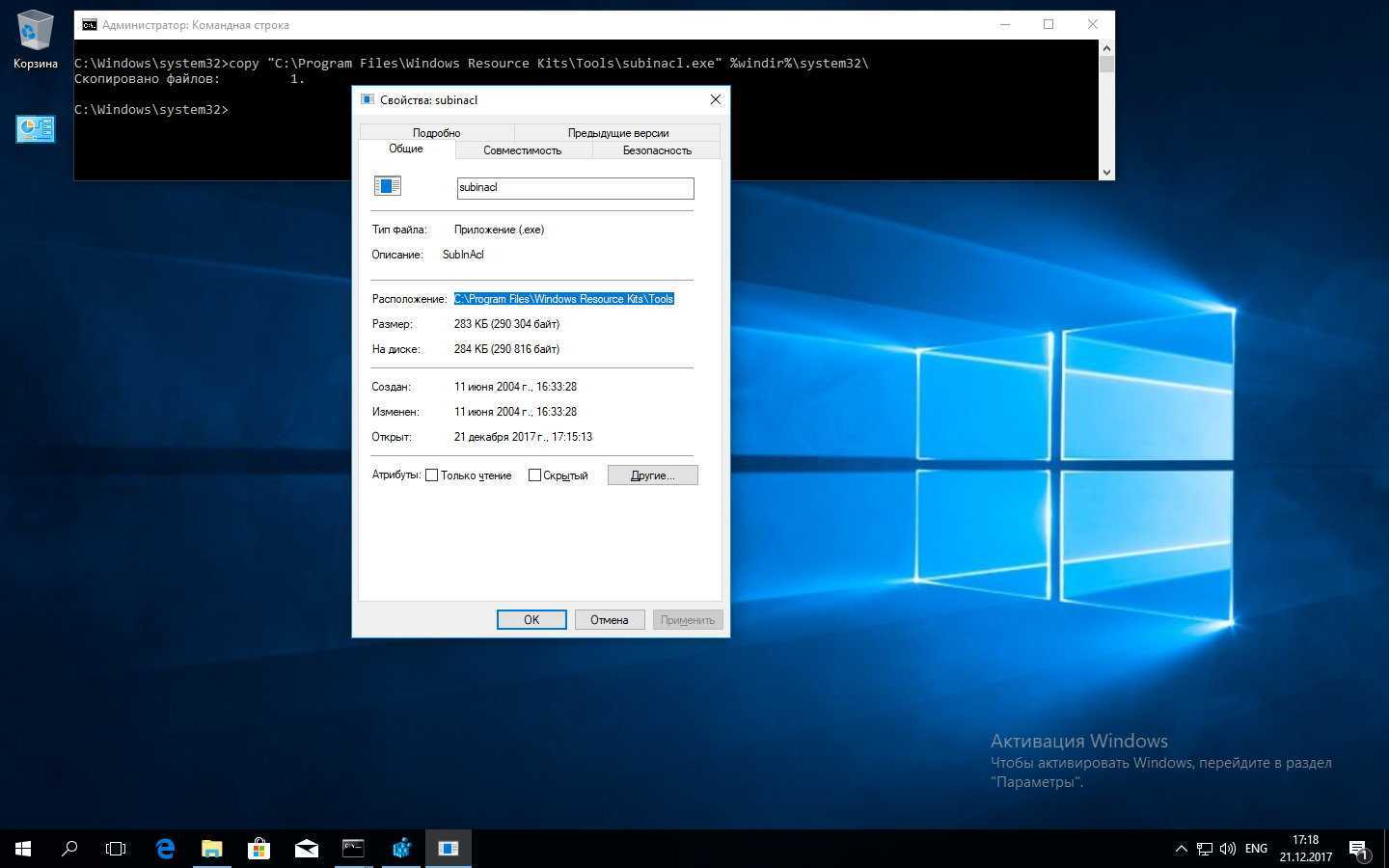Click the 'Другие...' attributes button

pyautogui.click(x=652, y=475)
